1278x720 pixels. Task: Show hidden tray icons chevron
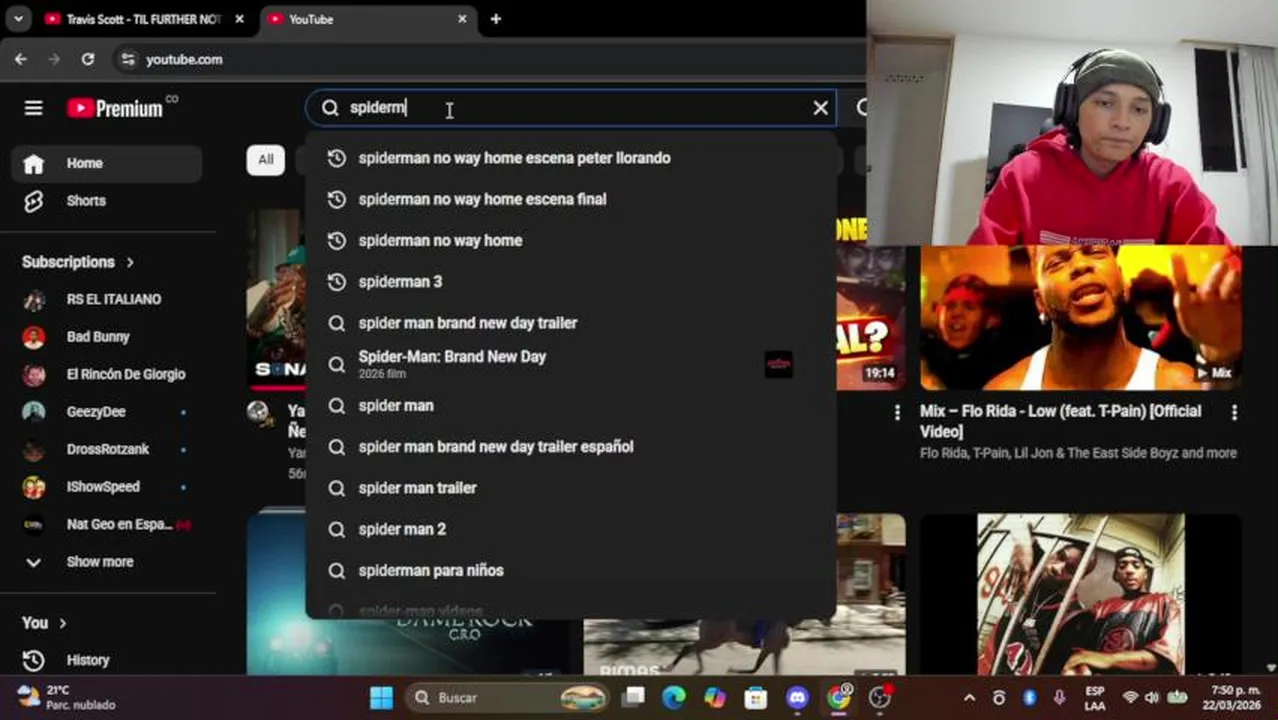point(968,697)
